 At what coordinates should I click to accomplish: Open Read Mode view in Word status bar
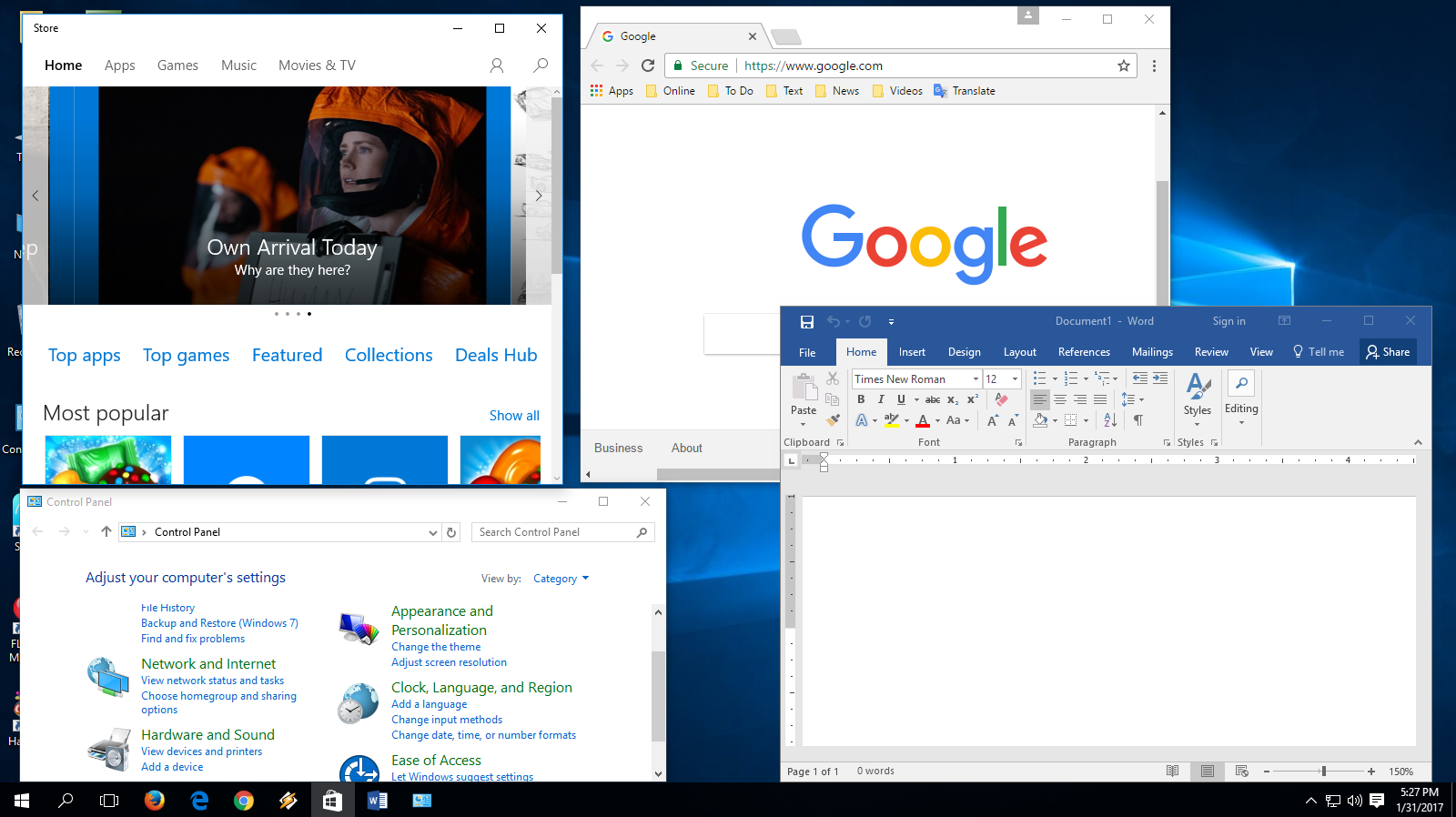pyautogui.click(x=1173, y=771)
